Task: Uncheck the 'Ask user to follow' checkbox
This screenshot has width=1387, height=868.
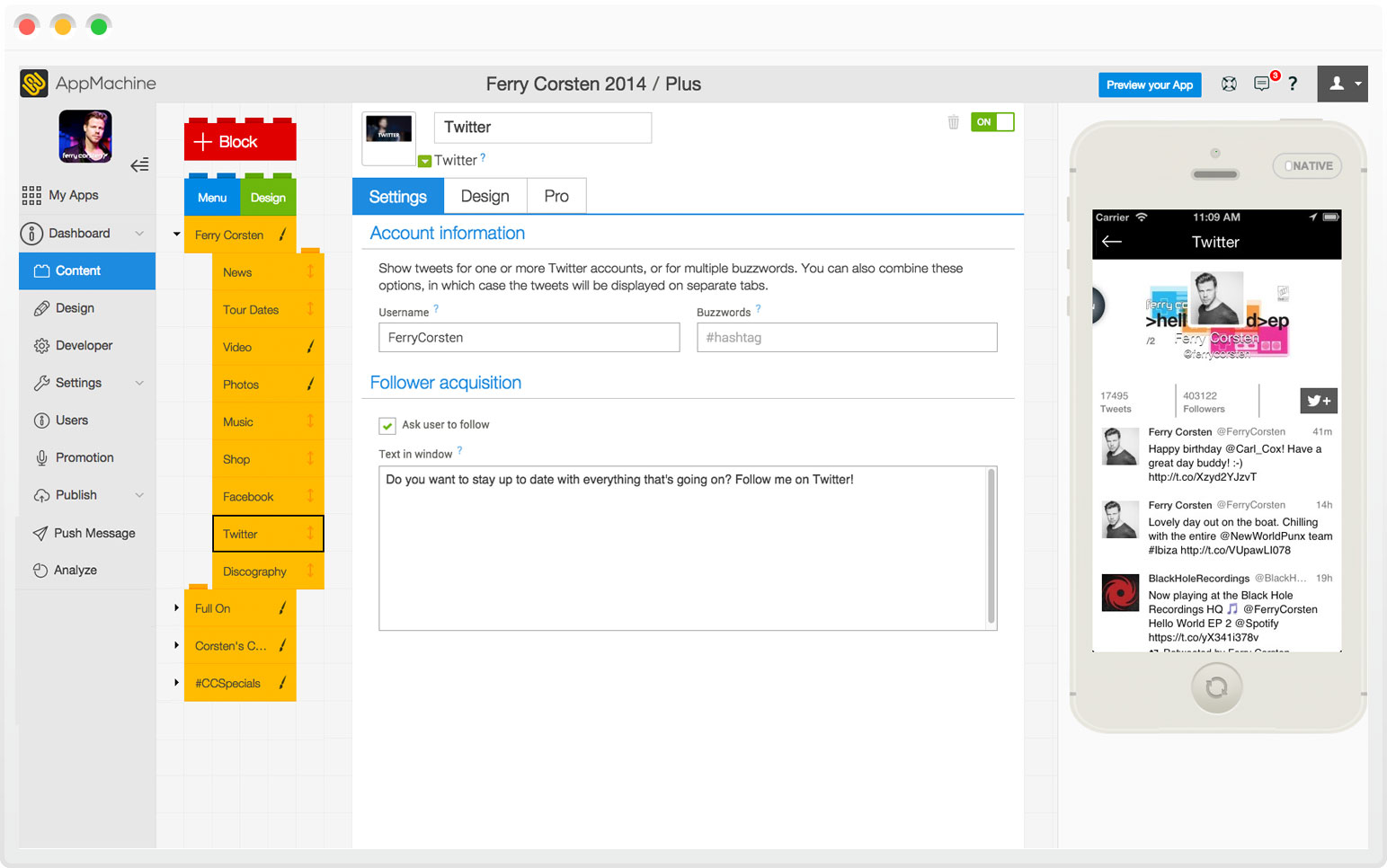Action: 387,425
